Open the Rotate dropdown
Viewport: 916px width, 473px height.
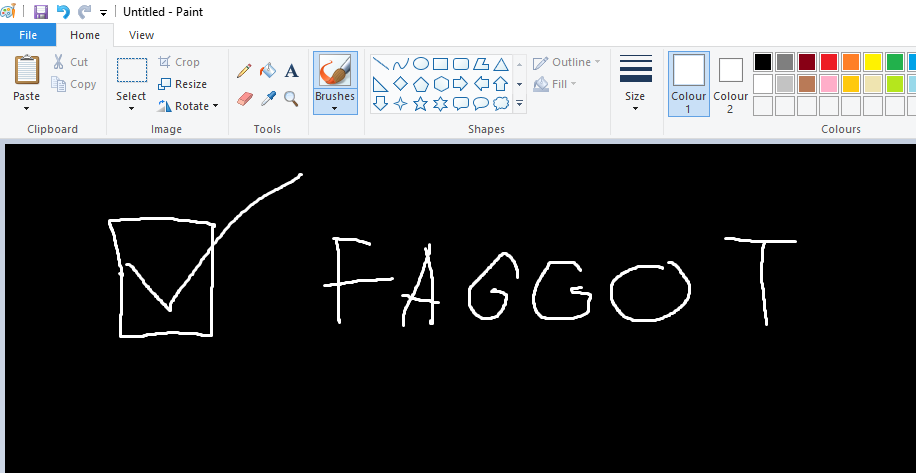(188, 106)
